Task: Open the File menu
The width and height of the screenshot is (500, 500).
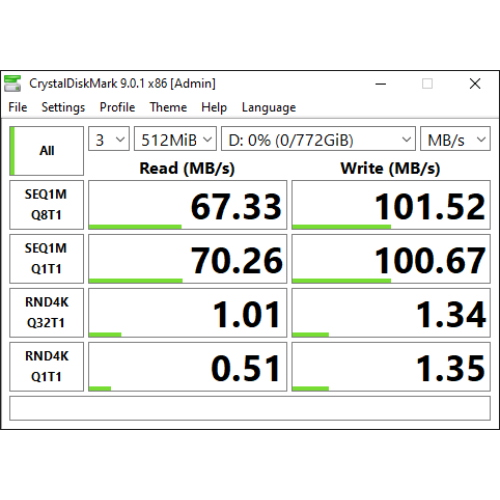Action: (x=18, y=107)
